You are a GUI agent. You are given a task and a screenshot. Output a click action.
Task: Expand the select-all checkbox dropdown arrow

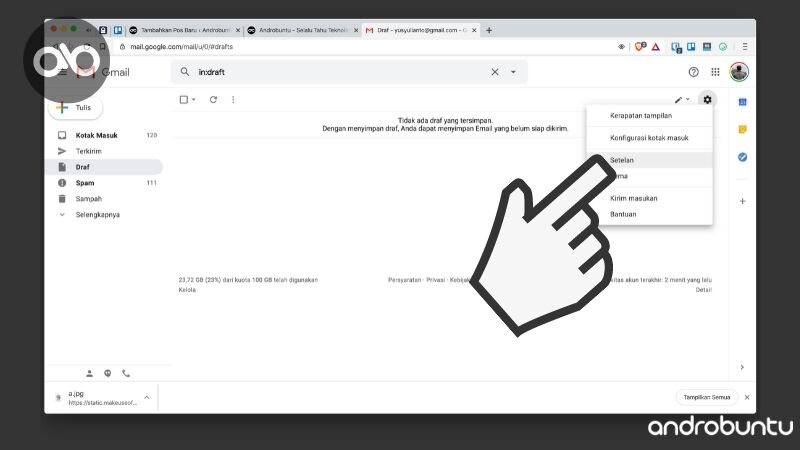(x=193, y=99)
